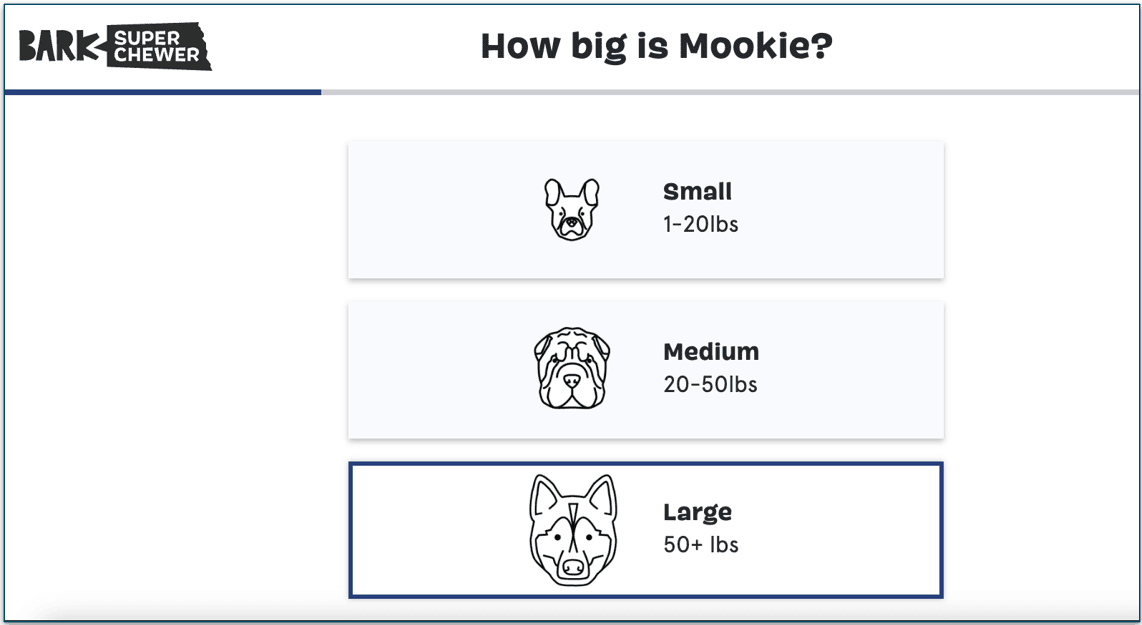1142x625 pixels.
Task: Click the French Bulldog icon for Small
Action: tap(571, 207)
